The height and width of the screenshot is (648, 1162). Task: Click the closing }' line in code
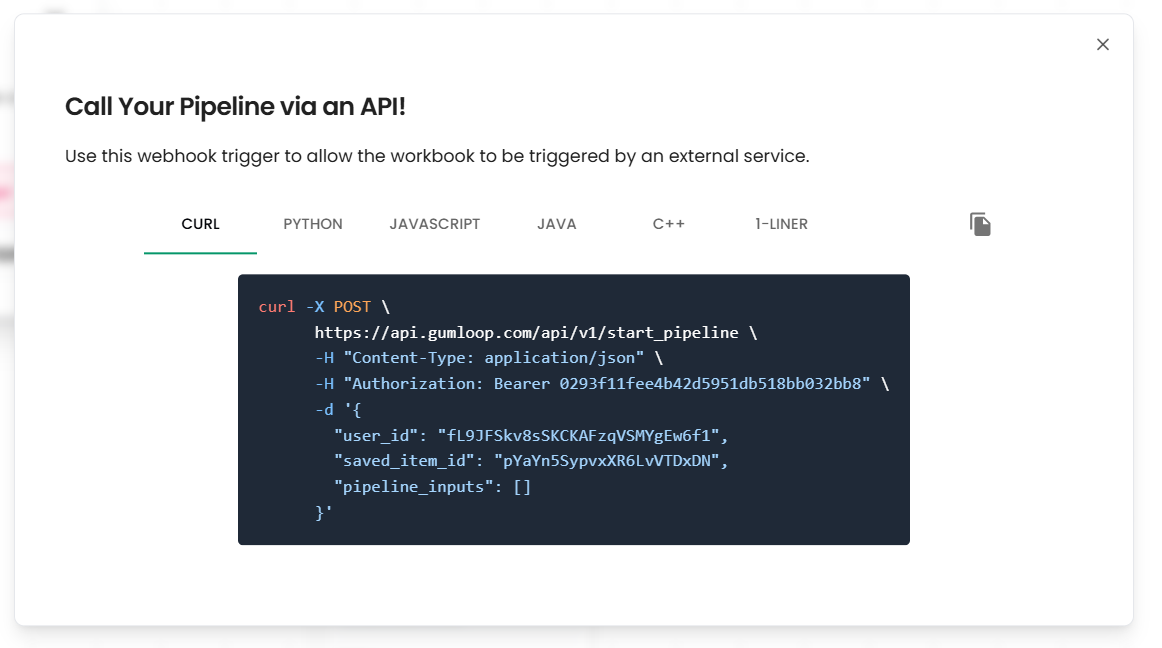point(323,512)
